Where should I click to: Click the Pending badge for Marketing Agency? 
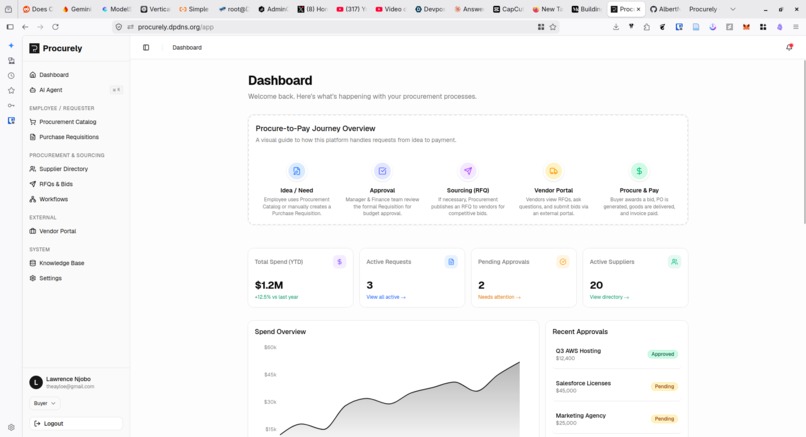tap(664, 419)
